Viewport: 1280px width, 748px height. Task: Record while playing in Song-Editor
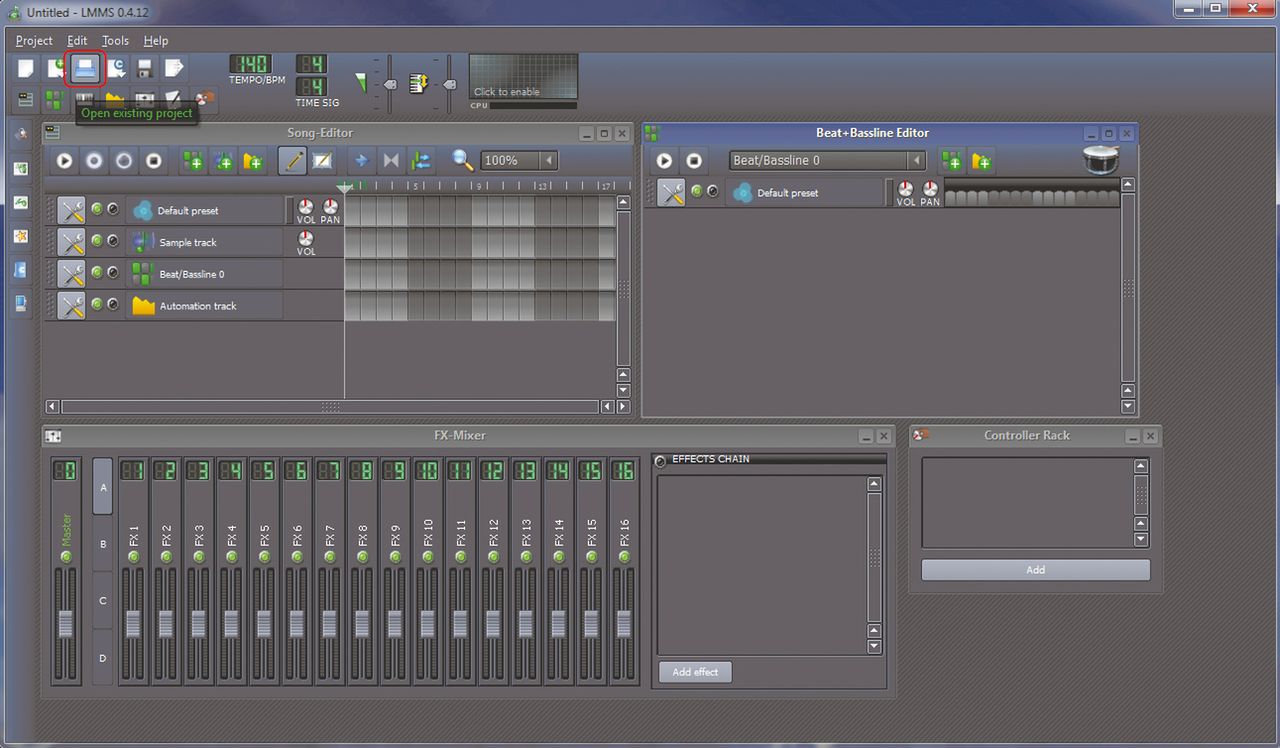click(124, 160)
